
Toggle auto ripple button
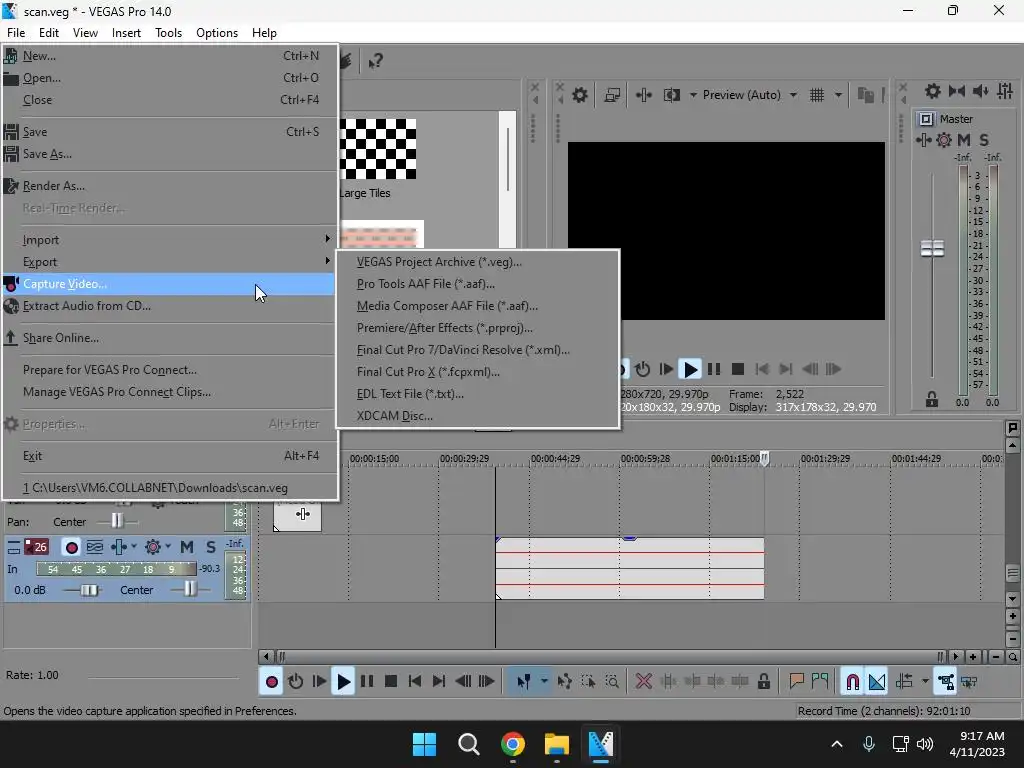pyautogui.click(x=904, y=682)
